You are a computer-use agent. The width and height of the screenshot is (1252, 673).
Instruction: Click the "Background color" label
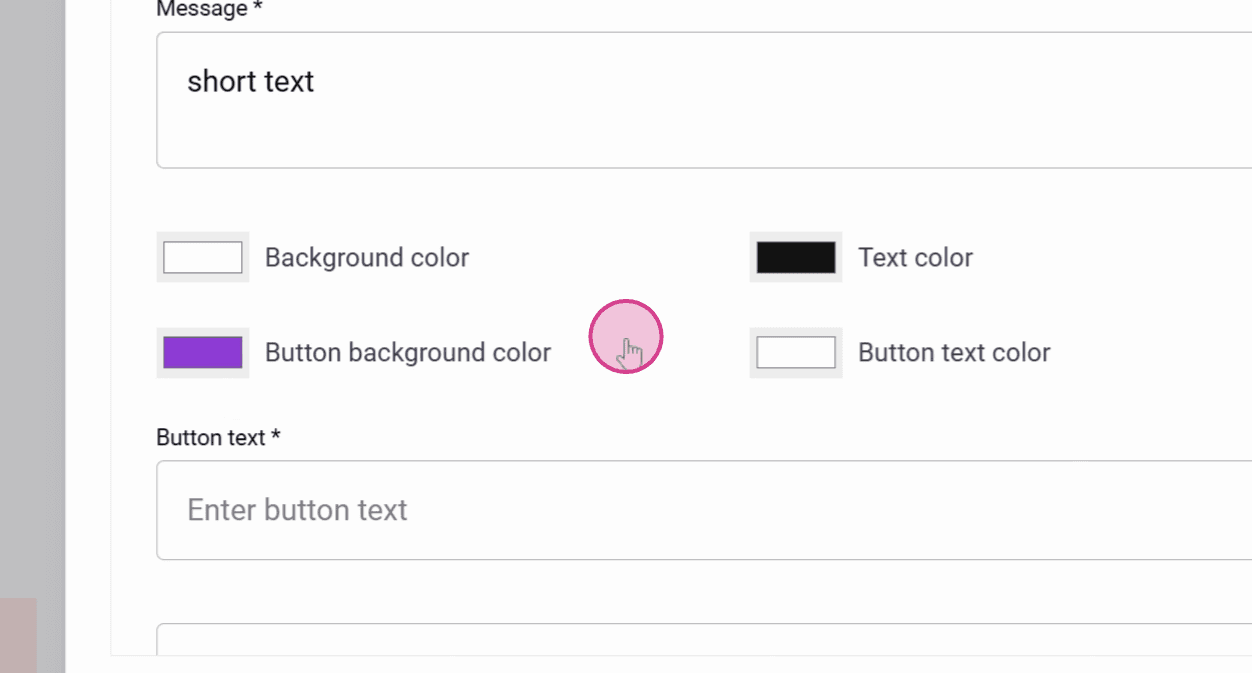[x=367, y=257]
